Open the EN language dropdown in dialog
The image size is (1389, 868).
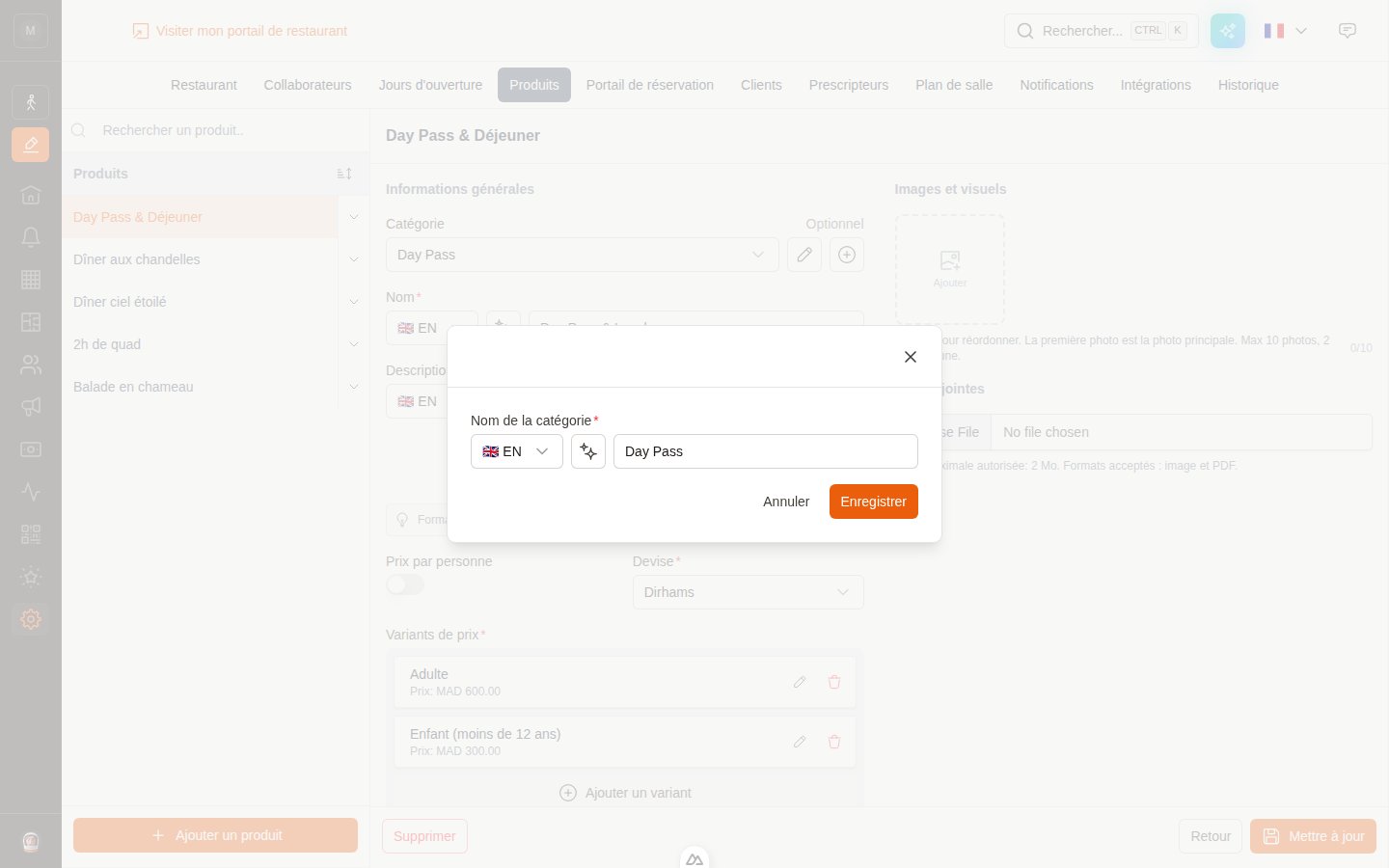(517, 451)
